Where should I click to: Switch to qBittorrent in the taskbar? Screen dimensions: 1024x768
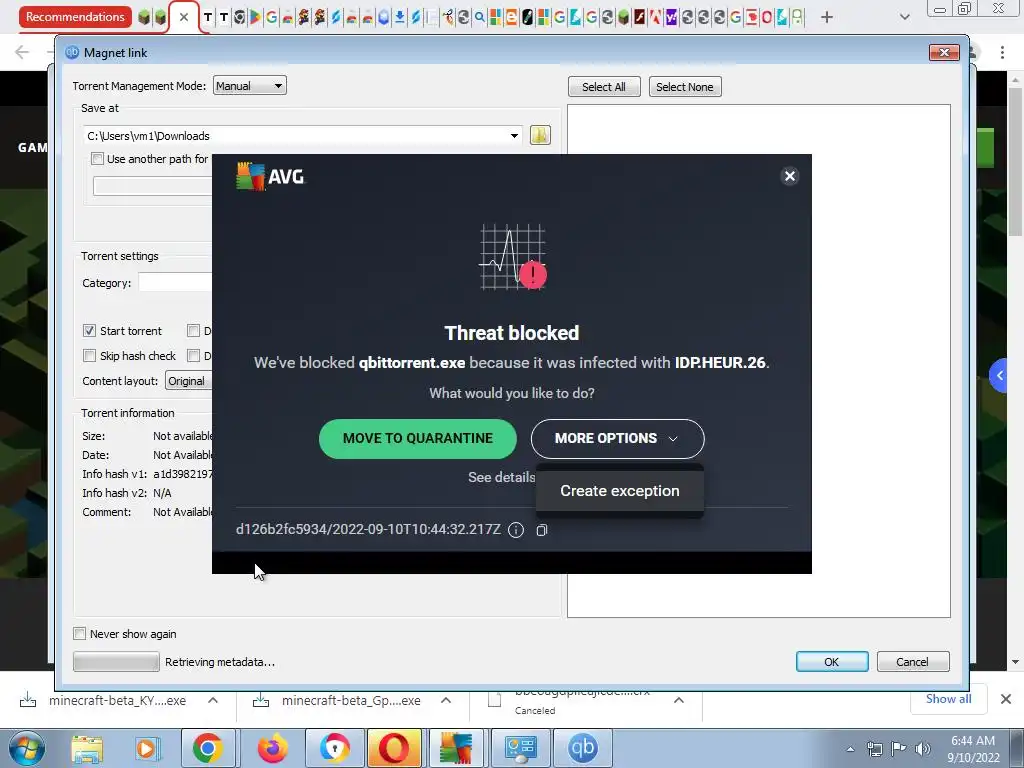(x=583, y=748)
